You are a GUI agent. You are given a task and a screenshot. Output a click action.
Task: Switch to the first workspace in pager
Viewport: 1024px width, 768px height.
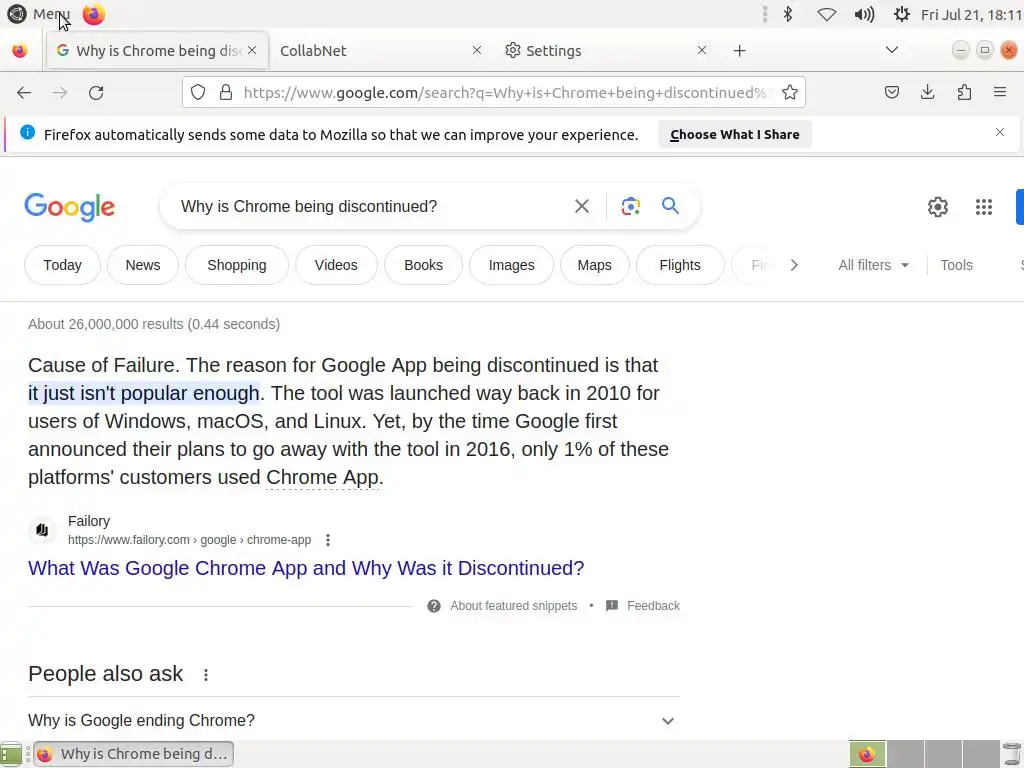coord(867,754)
